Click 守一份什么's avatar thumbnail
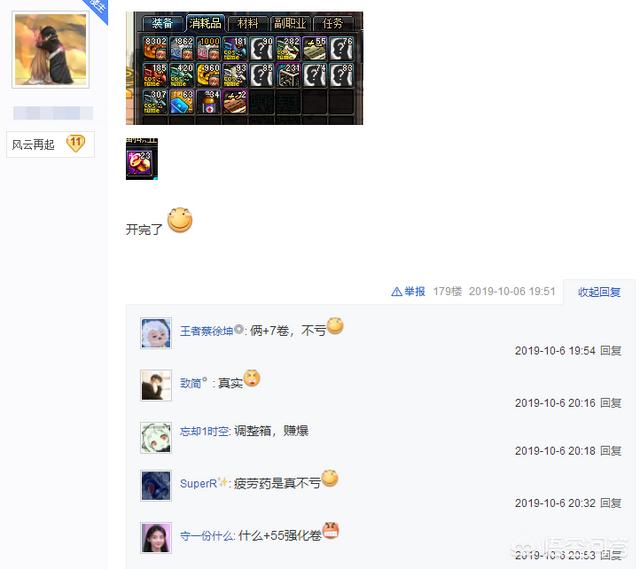This screenshot has width=640, height=569. (156, 538)
